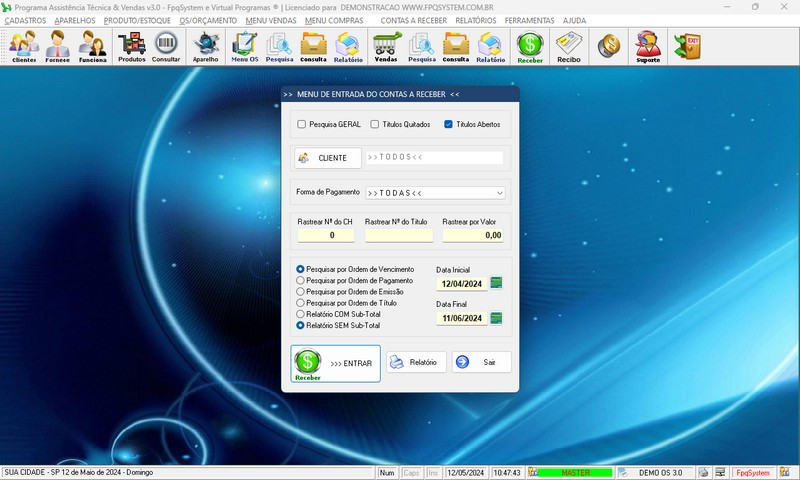Open Produtos from the toolbar
The height and width of the screenshot is (480, 800).
point(131,46)
